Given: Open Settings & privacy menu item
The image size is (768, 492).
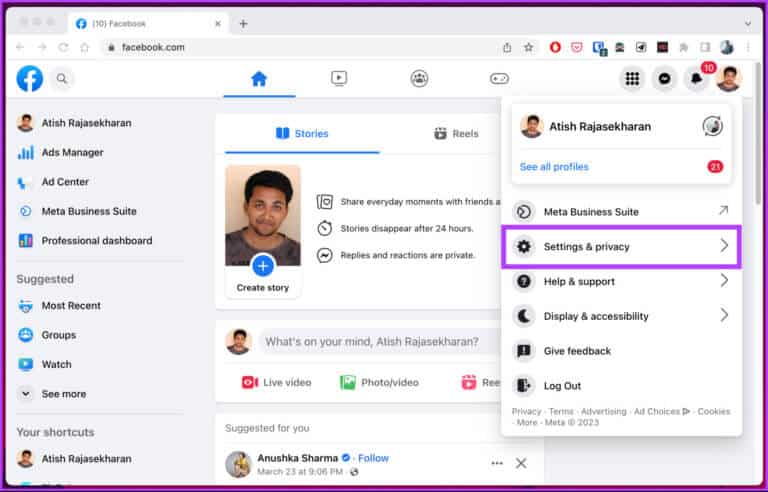Looking at the screenshot, I should pos(622,246).
